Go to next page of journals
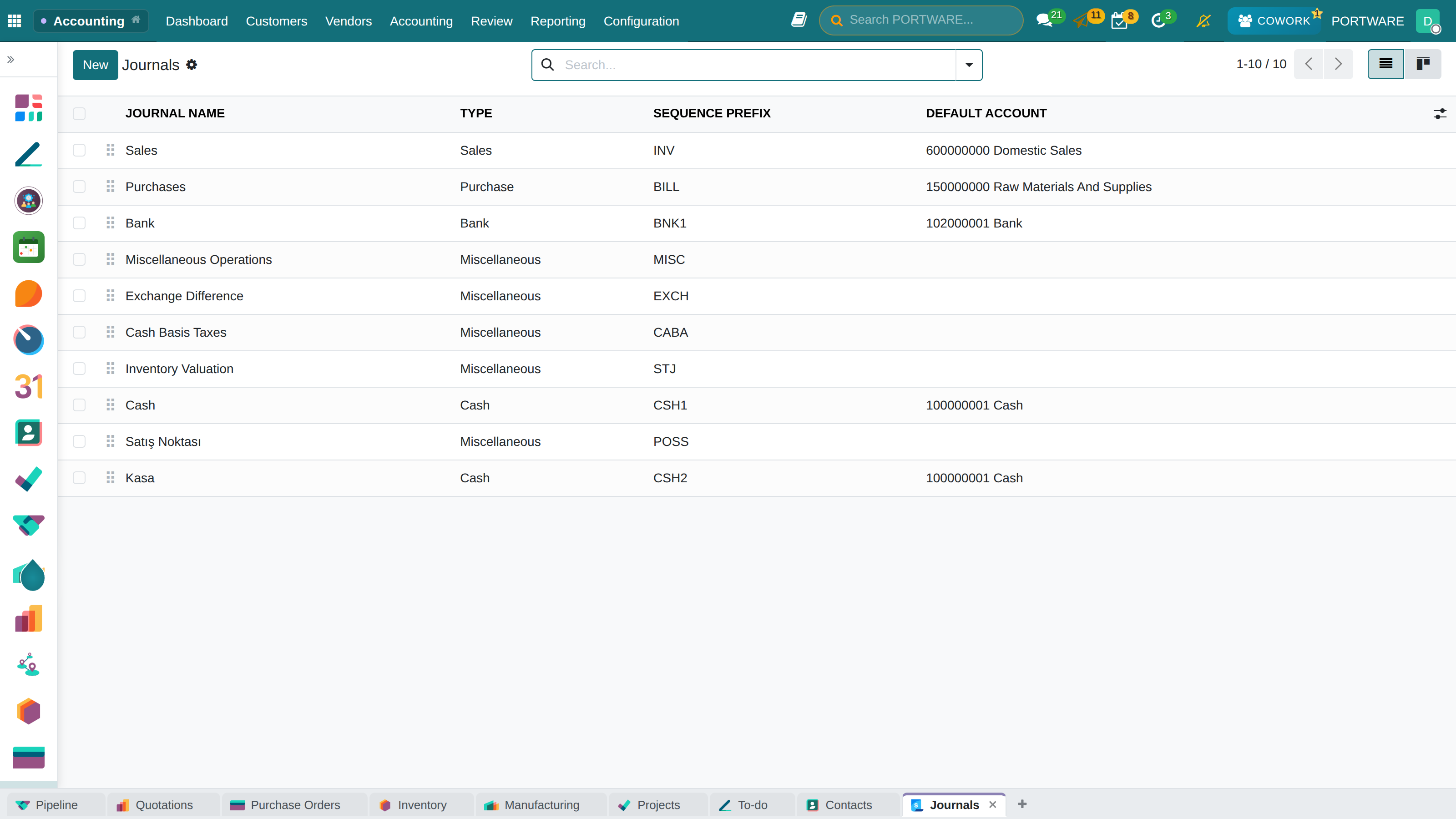 [1338, 64]
